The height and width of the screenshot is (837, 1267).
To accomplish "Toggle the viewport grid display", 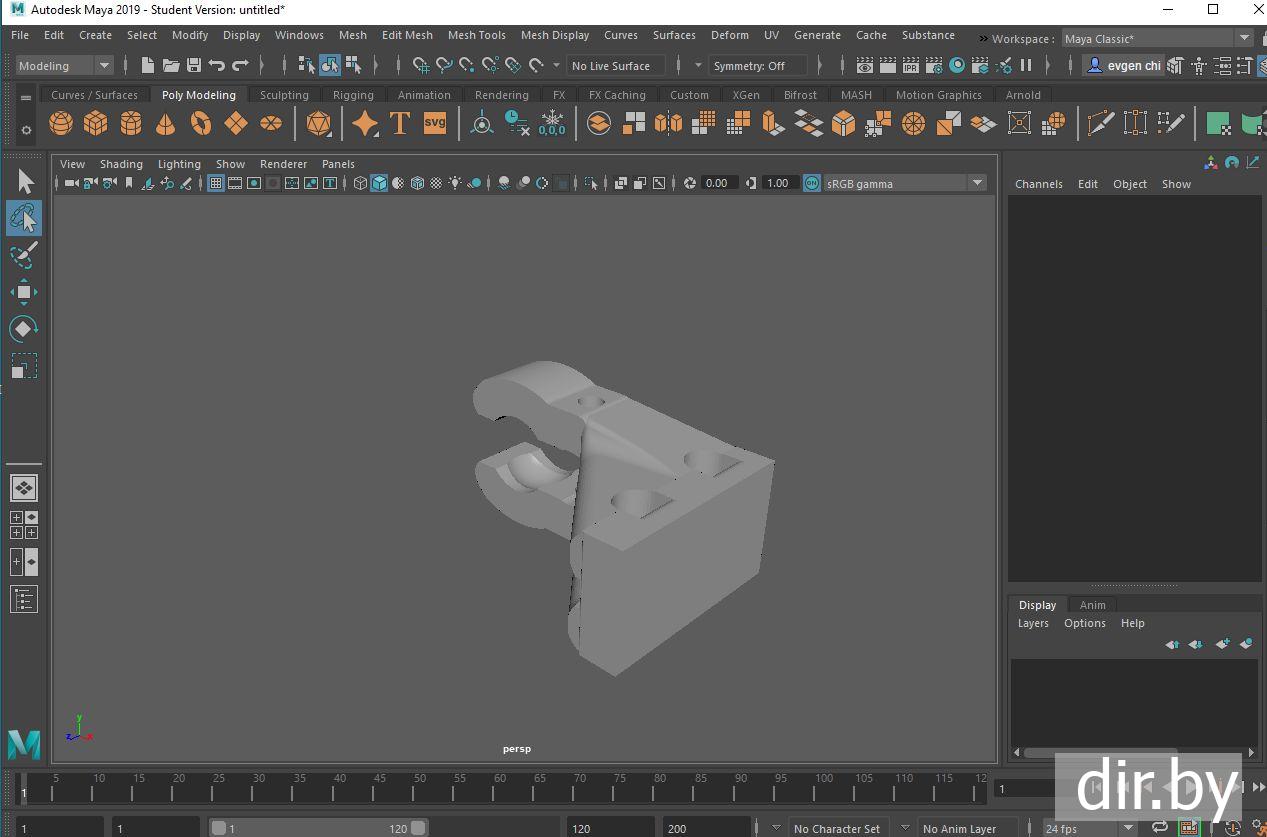I will [216, 183].
